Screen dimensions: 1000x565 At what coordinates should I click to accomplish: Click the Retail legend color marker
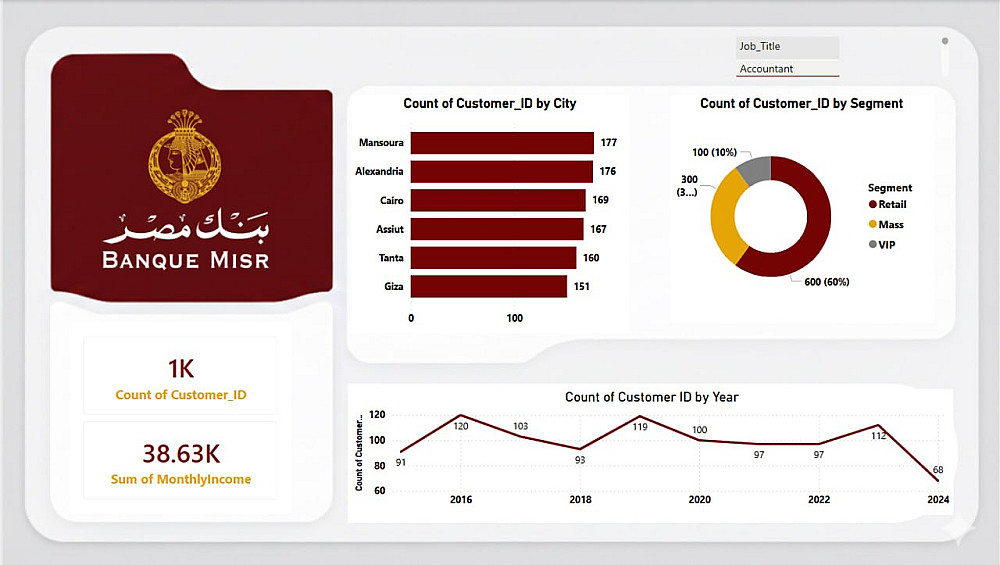pos(872,205)
